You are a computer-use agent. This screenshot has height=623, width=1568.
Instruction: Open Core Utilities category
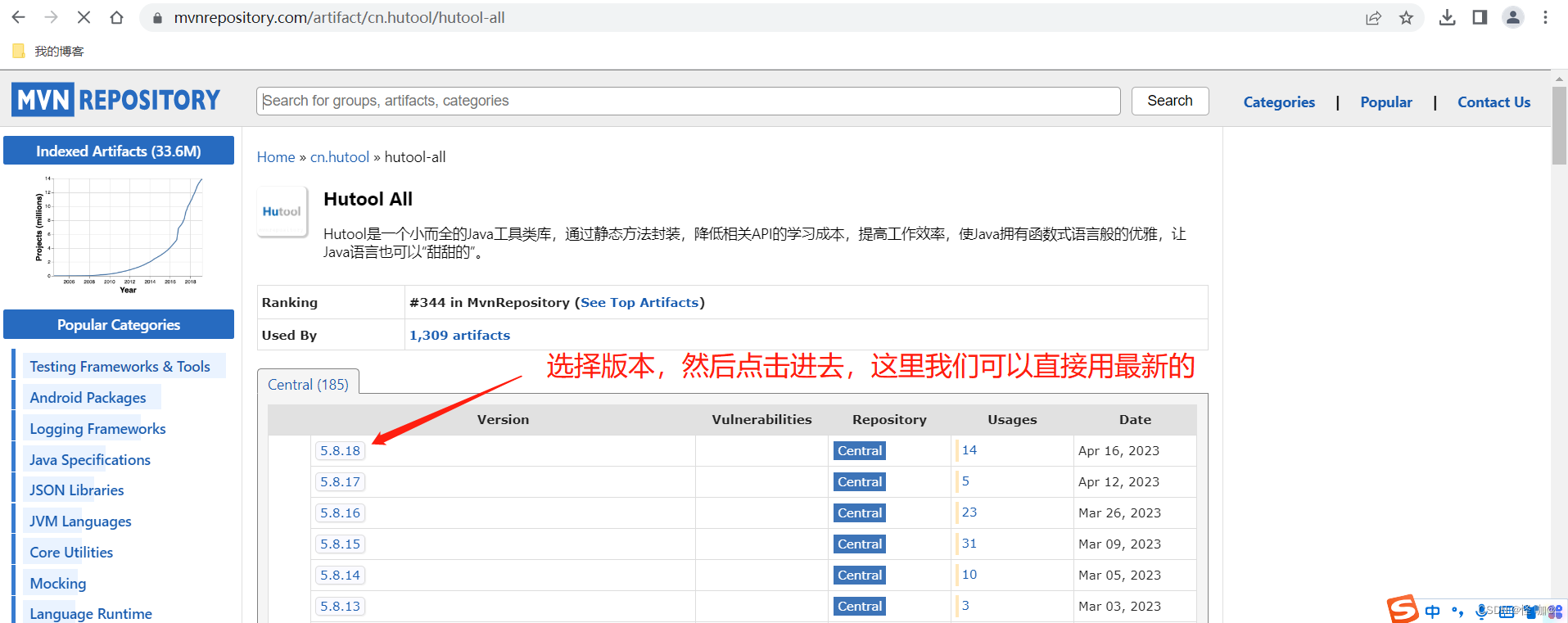(71, 552)
